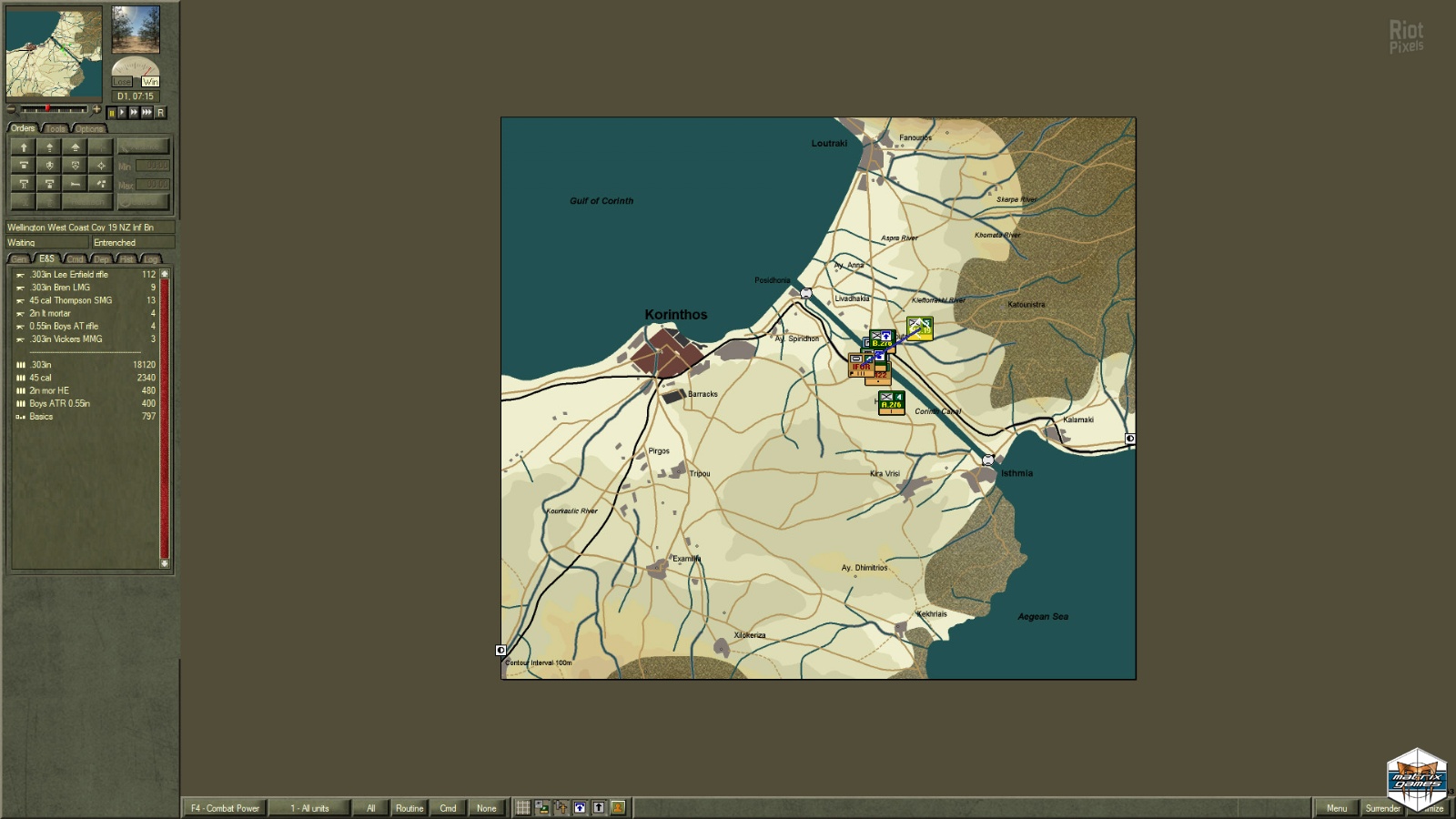Screen dimensions: 1456x819
Task: Open the Options tab
Action: pyautogui.click(x=89, y=129)
